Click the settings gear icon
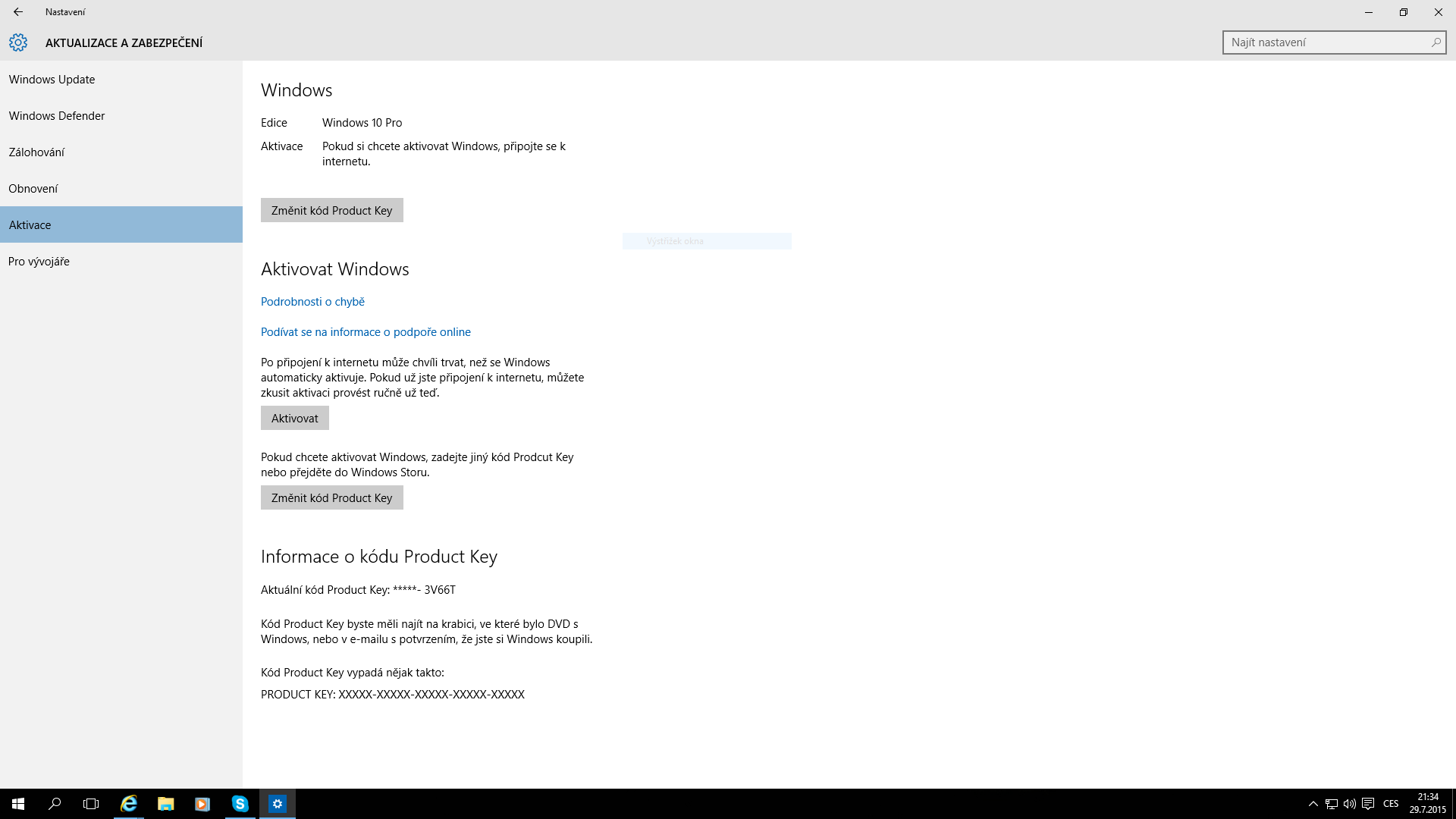 (x=18, y=42)
